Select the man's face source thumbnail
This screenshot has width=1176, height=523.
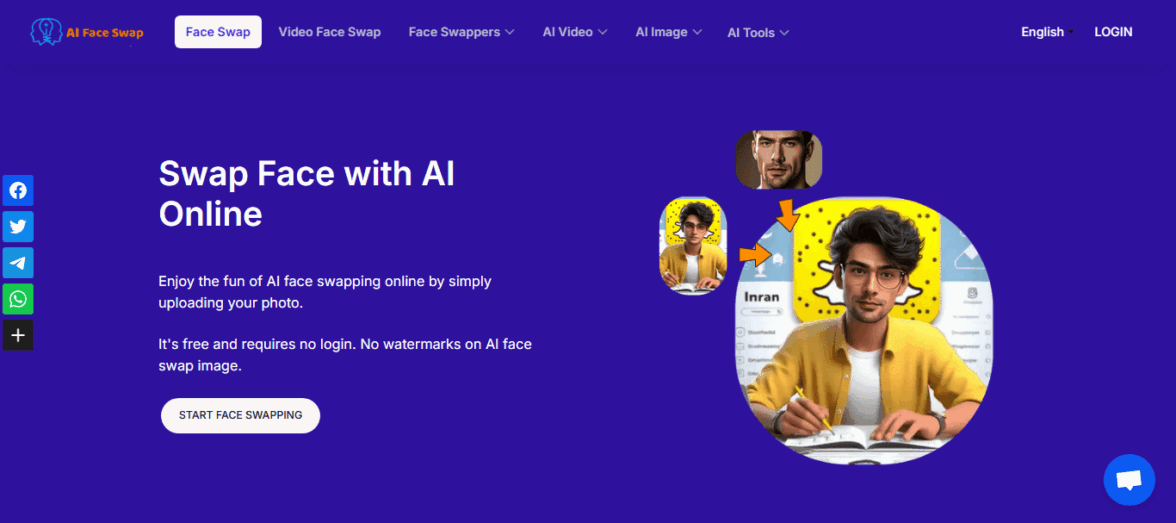[778, 159]
